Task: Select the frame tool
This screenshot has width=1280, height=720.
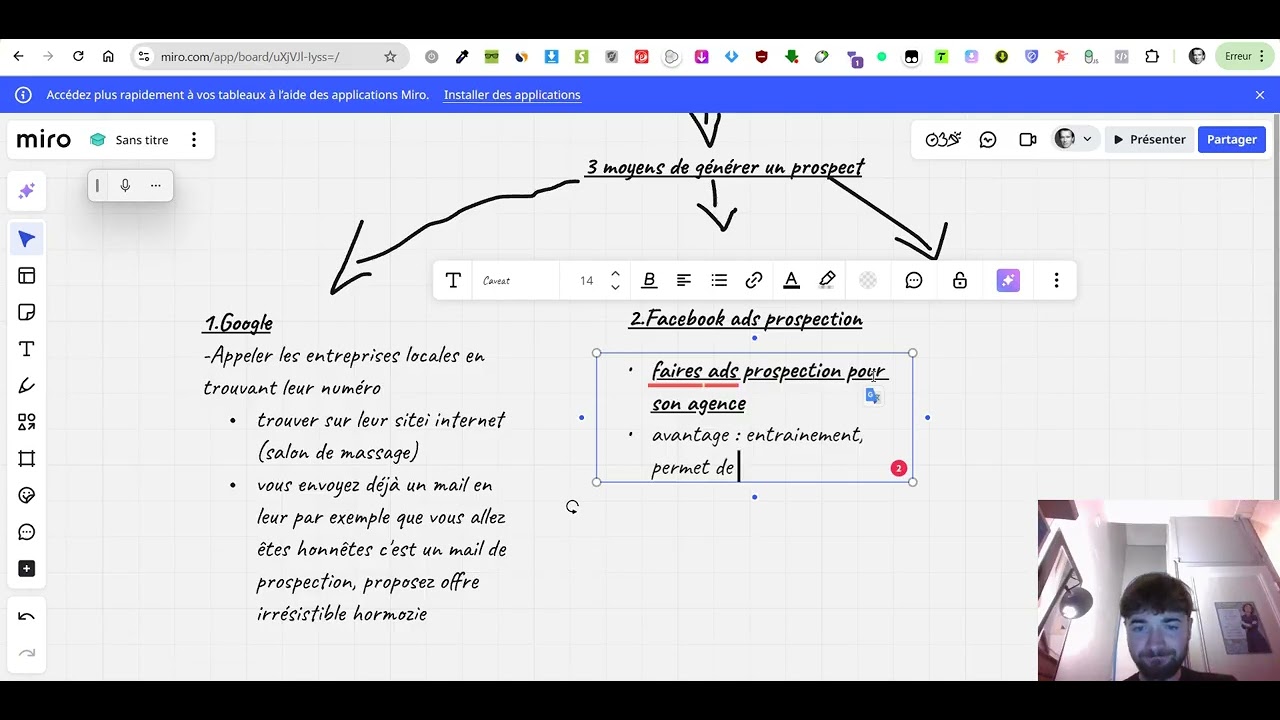Action: click(x=27, y=459)
